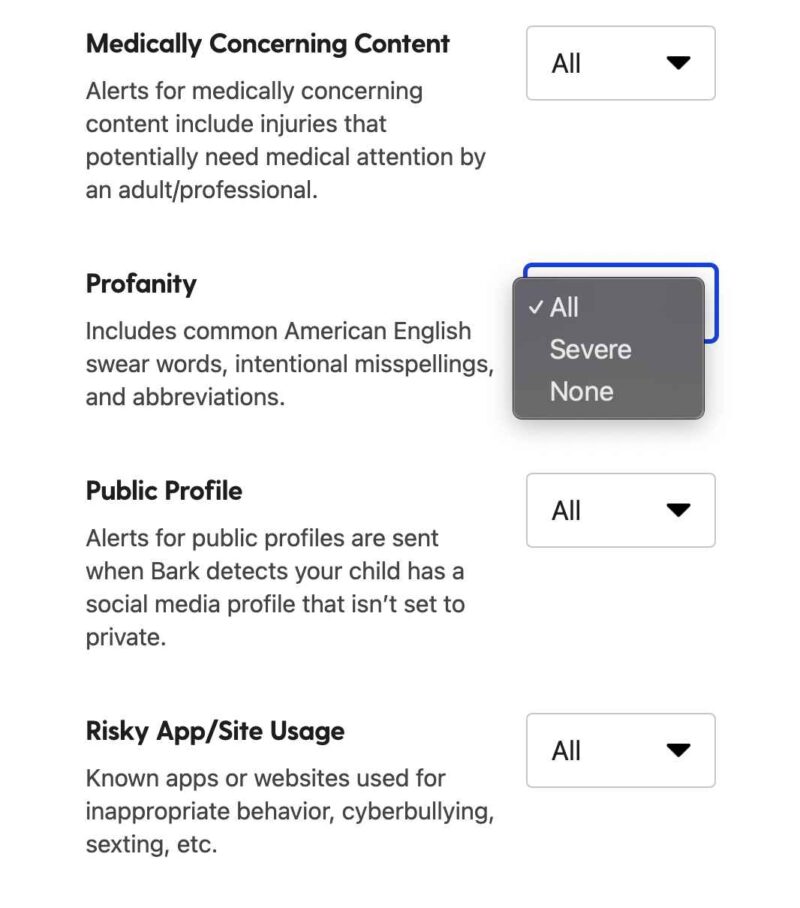The height and width of the screenshot is (908, 800).
Task: Open the Public Profile alert level dropdown
Action: click(620, 510)
